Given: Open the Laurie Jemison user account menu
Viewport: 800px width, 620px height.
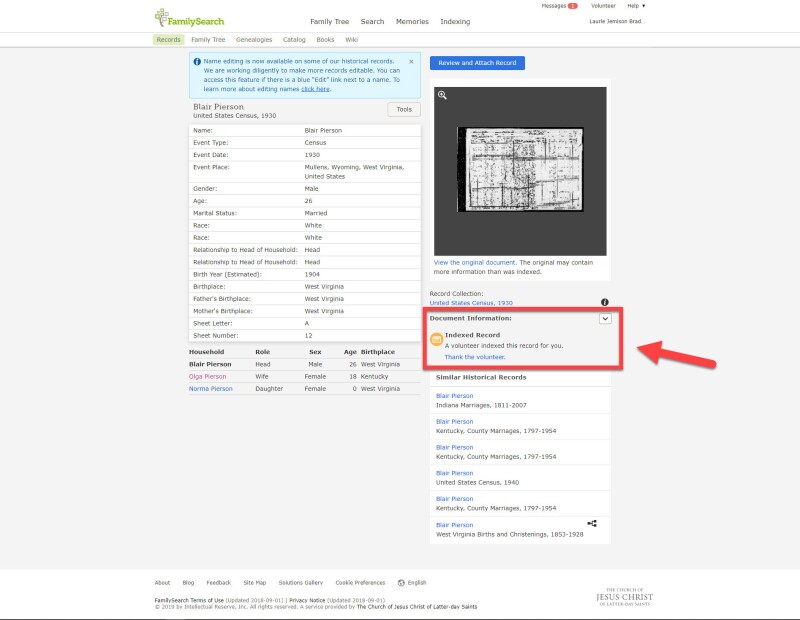Looking at the screenshot, I should pyautogui.click(x=617, y=21).
